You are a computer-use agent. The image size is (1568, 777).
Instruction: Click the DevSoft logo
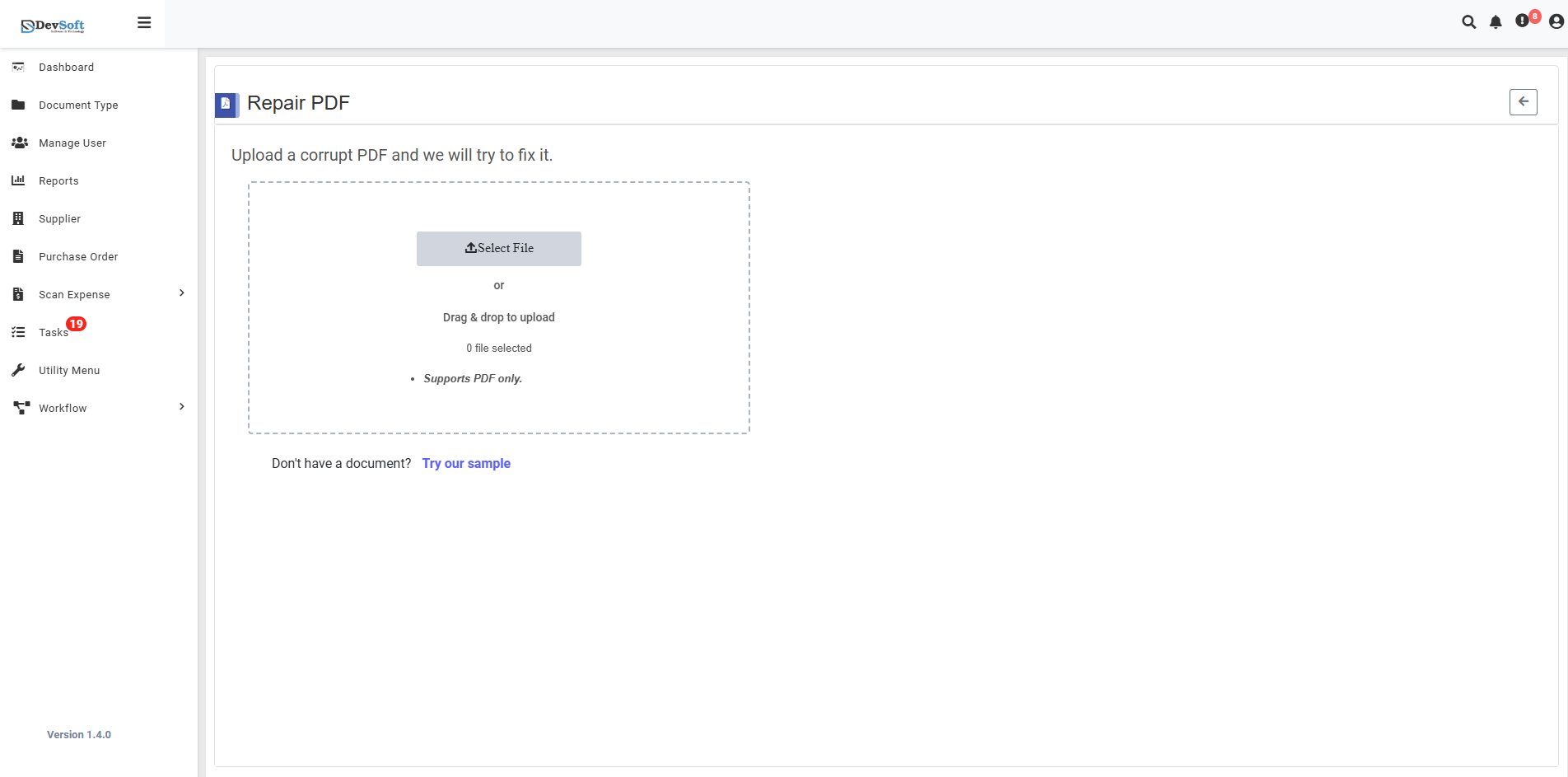[x=51, y=25]
